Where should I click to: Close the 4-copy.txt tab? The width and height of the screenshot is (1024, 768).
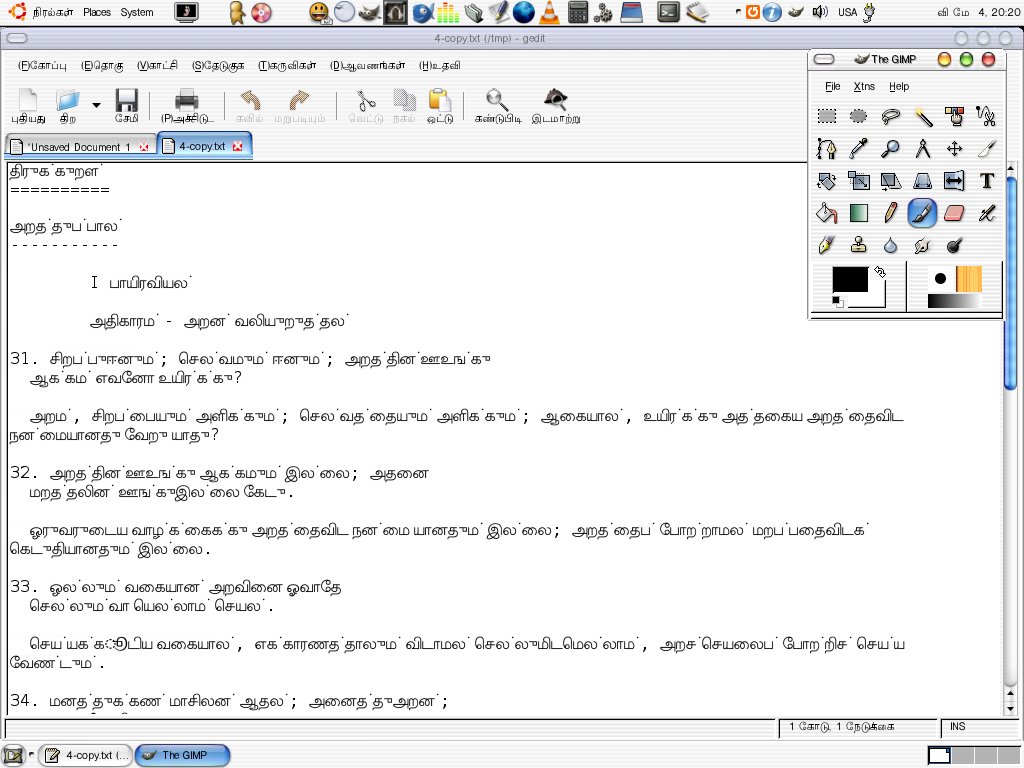coord(238,146)
